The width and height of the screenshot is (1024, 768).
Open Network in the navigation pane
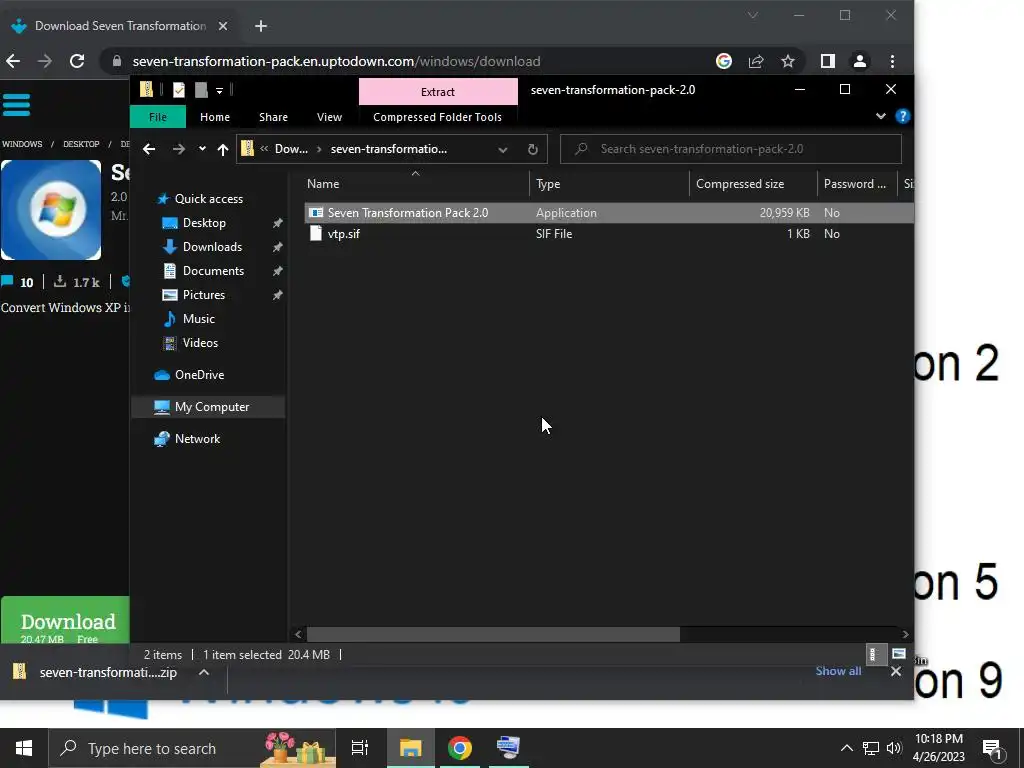(197, 439)
